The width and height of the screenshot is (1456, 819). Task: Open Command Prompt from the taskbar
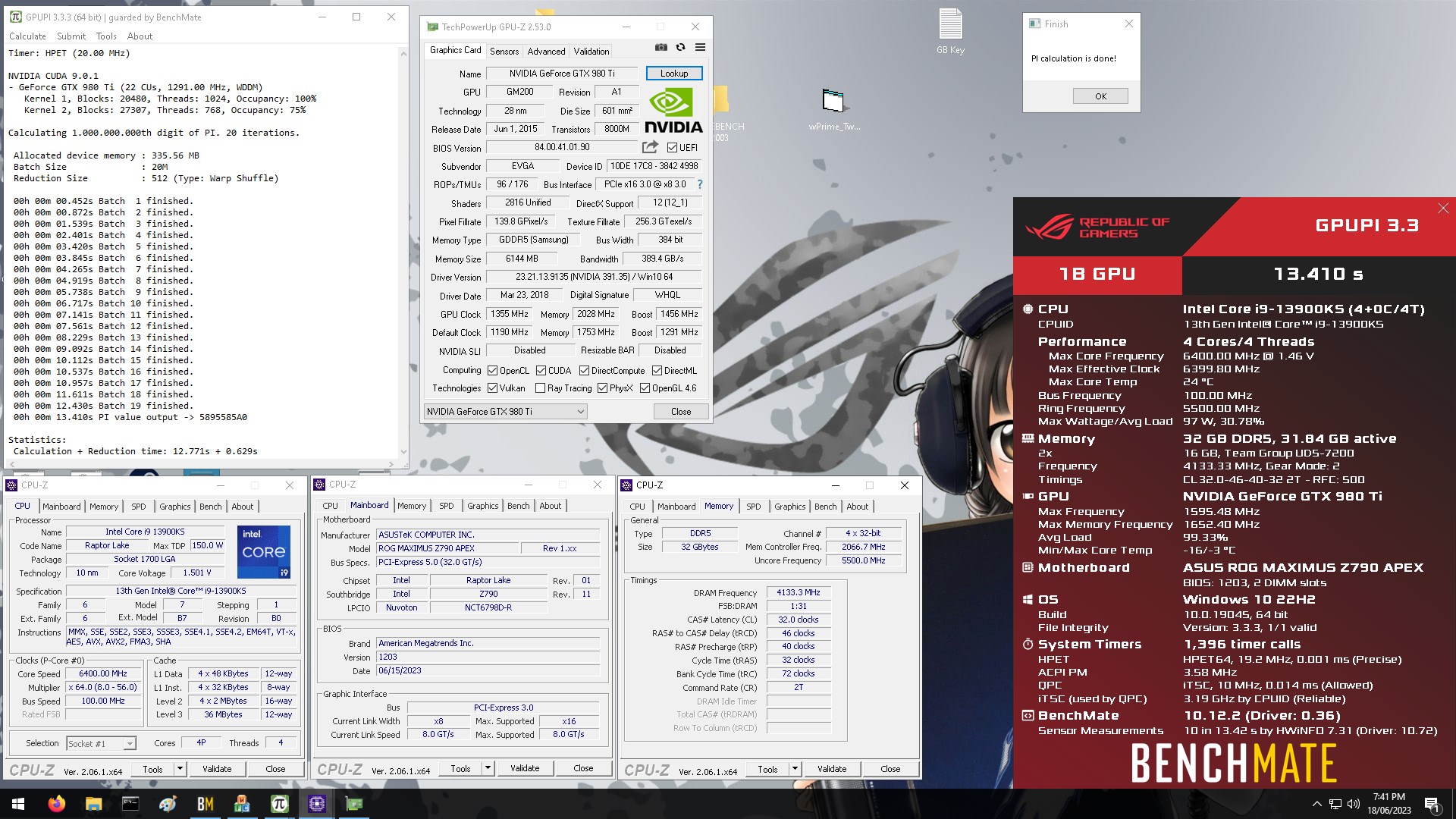coord(130,804)
